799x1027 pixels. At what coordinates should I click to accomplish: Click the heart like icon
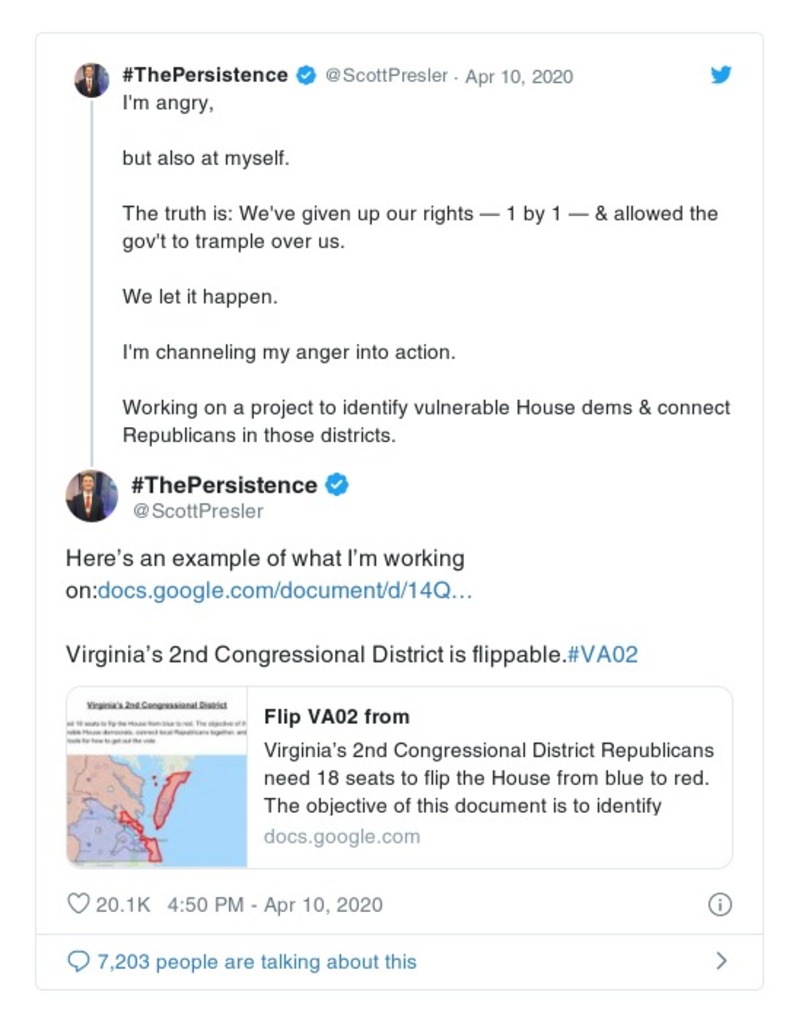pyautogui.click(x=78, y=904)
